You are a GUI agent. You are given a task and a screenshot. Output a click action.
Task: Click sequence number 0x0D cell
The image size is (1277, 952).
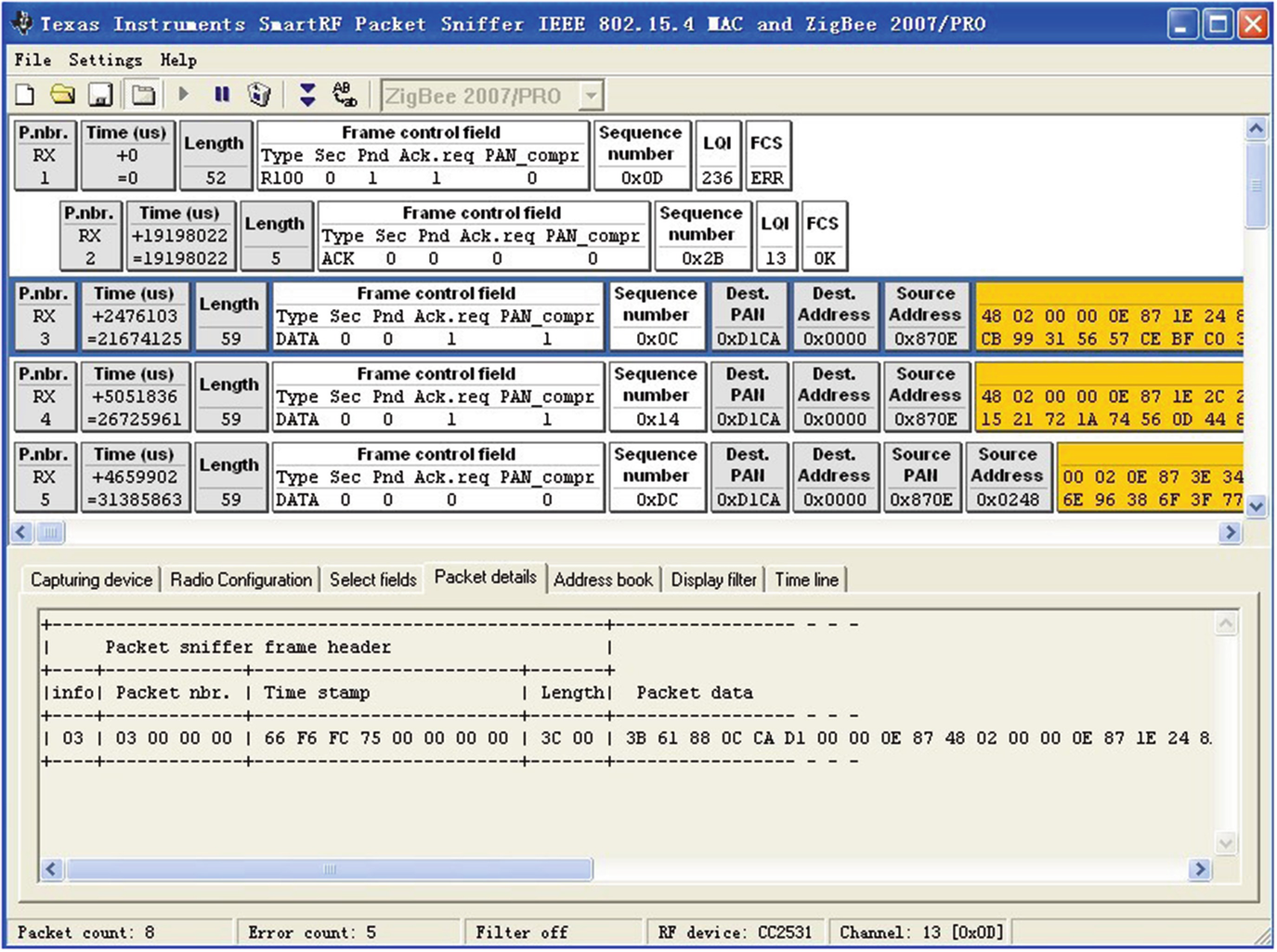(641, 155)
